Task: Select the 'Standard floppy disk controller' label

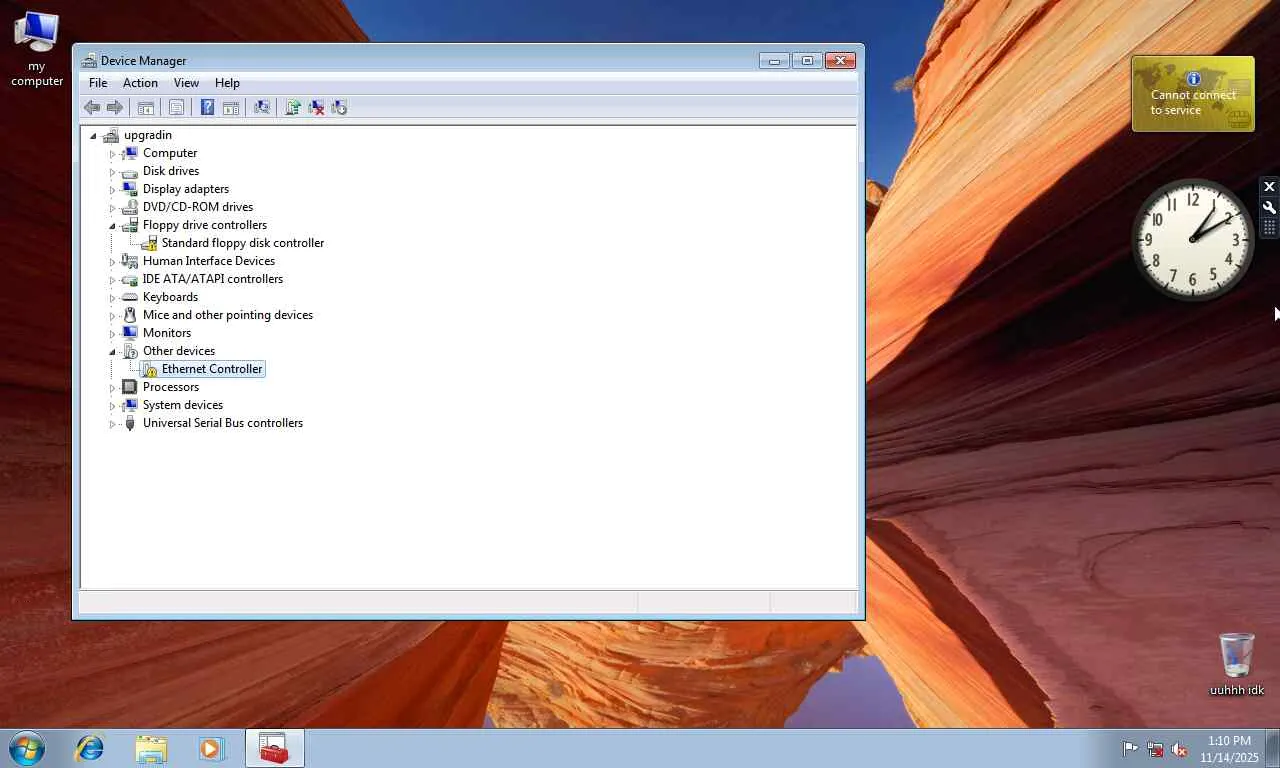Action: (x=243, y=243)
